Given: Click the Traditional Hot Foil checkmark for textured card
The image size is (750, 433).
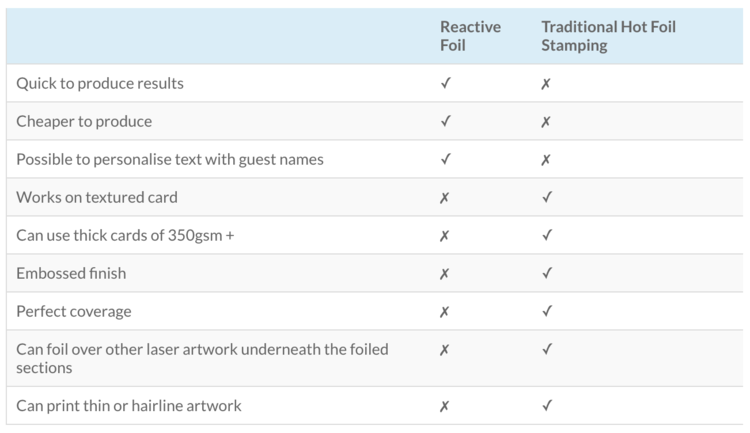Looking at the screenshot, I should click(x=546, y=198).
